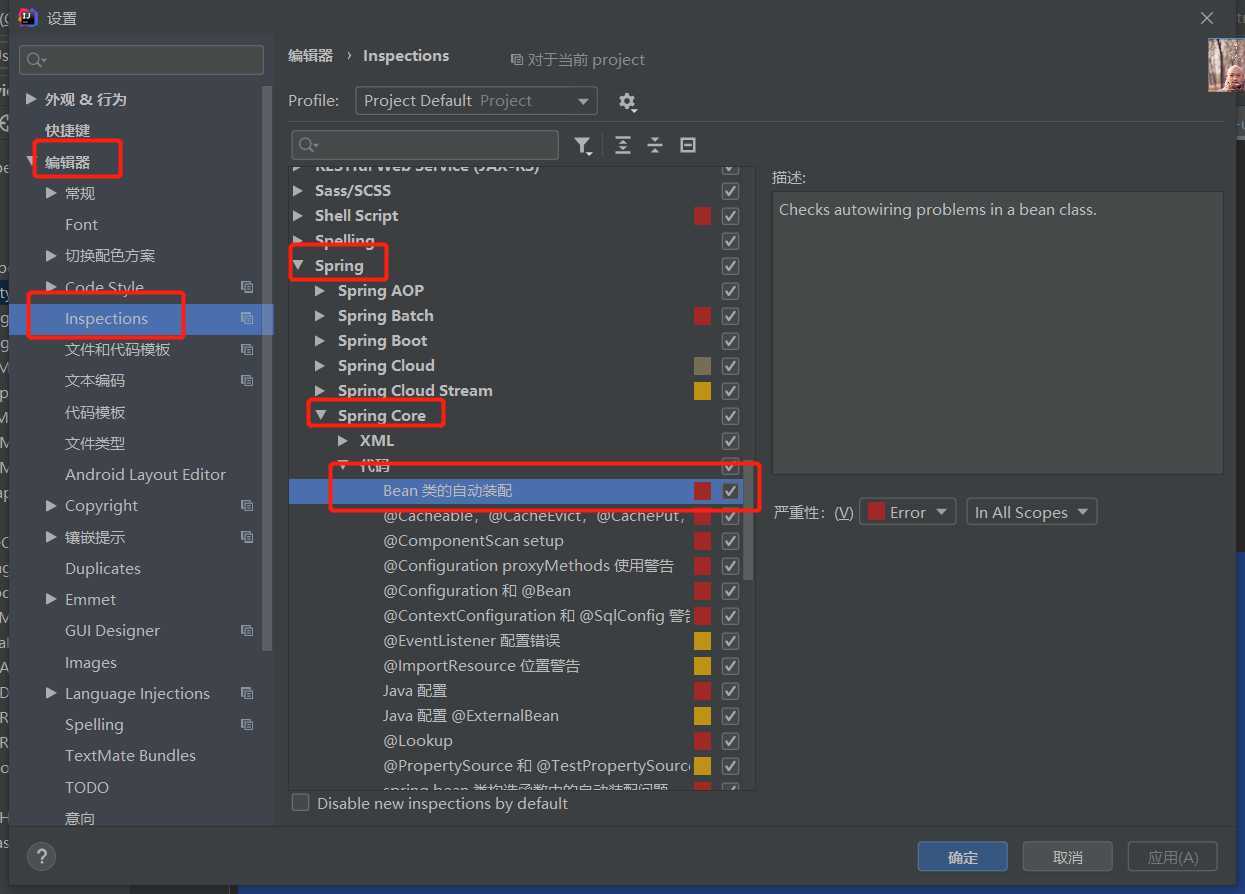Close the 设置 dialog window

click(1207, 18)
